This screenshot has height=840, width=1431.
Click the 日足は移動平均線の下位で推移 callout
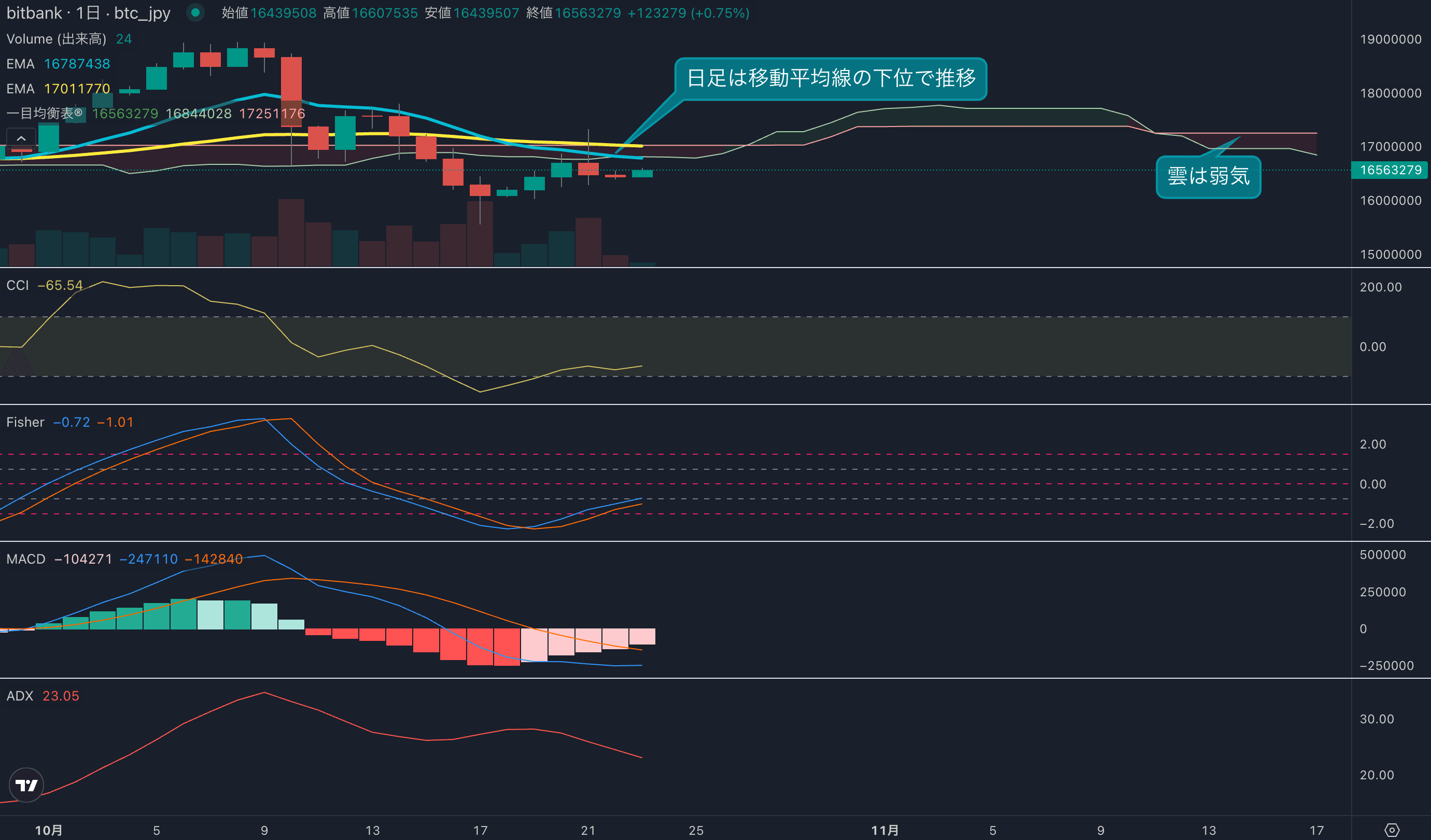pyautogui.click(x=830, y=78)
